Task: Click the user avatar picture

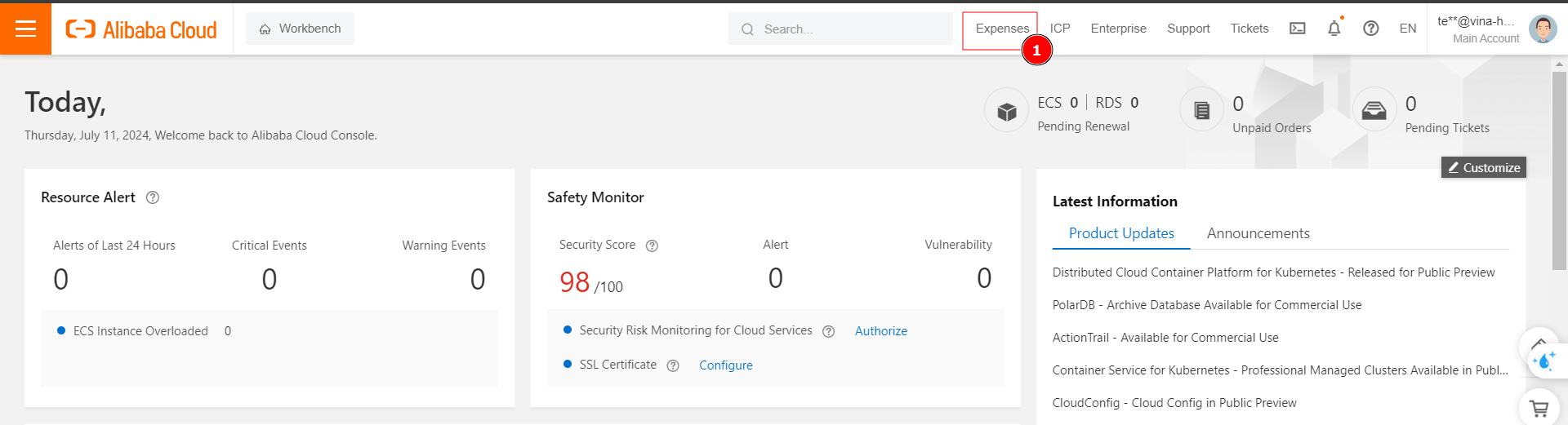Action: tap(1542, 29)
